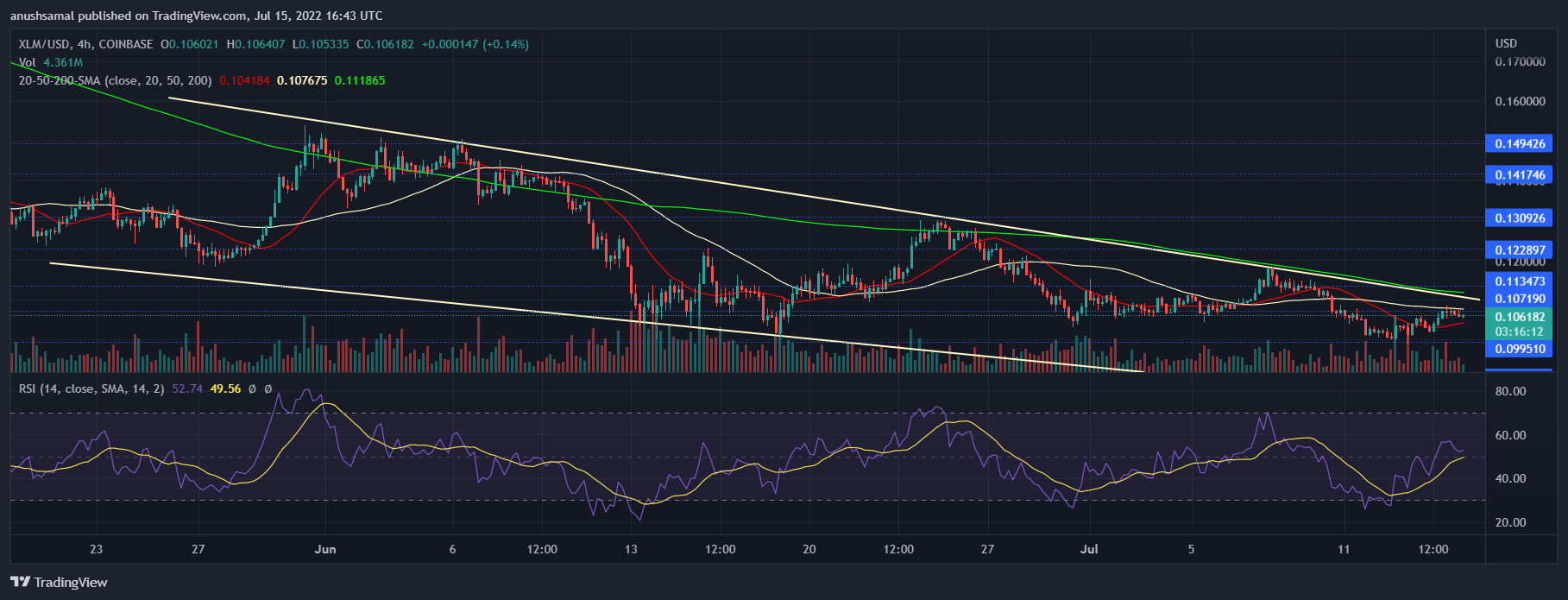The height and width of the screenshot is (600, 1568).
Task: Select the 0.122897 horizontal level label
Action: point(1519,250)
